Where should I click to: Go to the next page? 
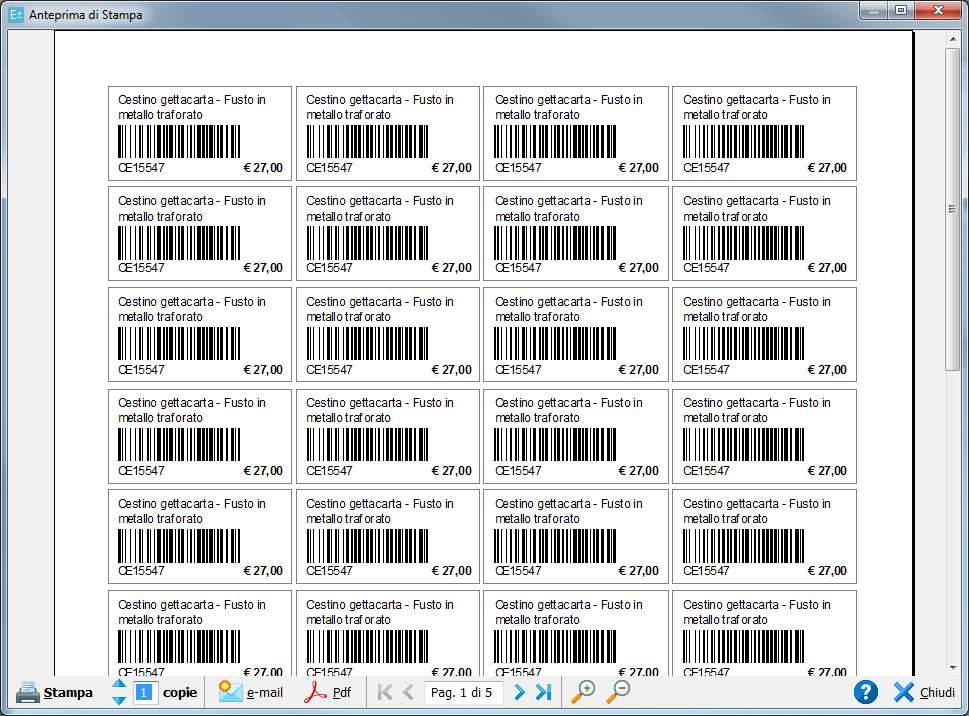point(519,692)
